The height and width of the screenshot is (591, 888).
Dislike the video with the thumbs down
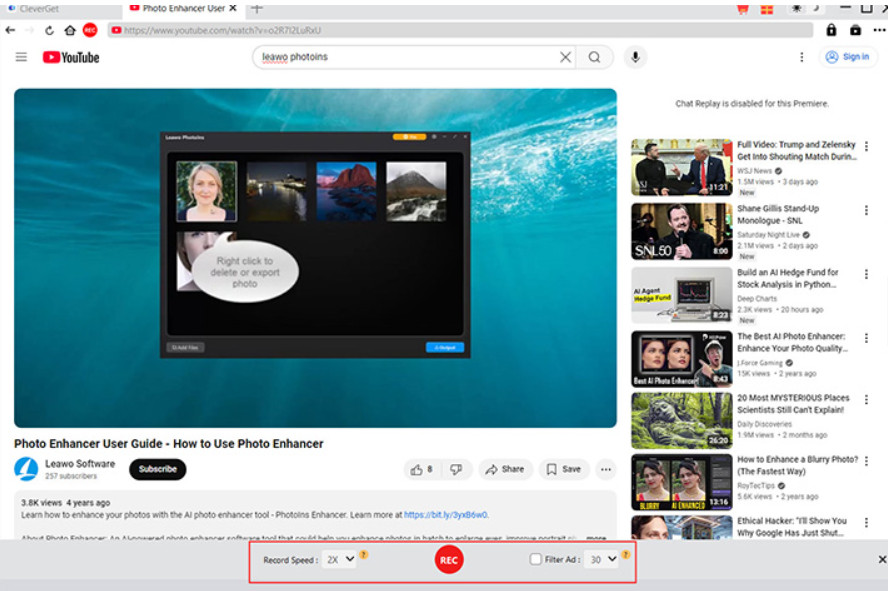pyautogui.click(x=456, y=469)
